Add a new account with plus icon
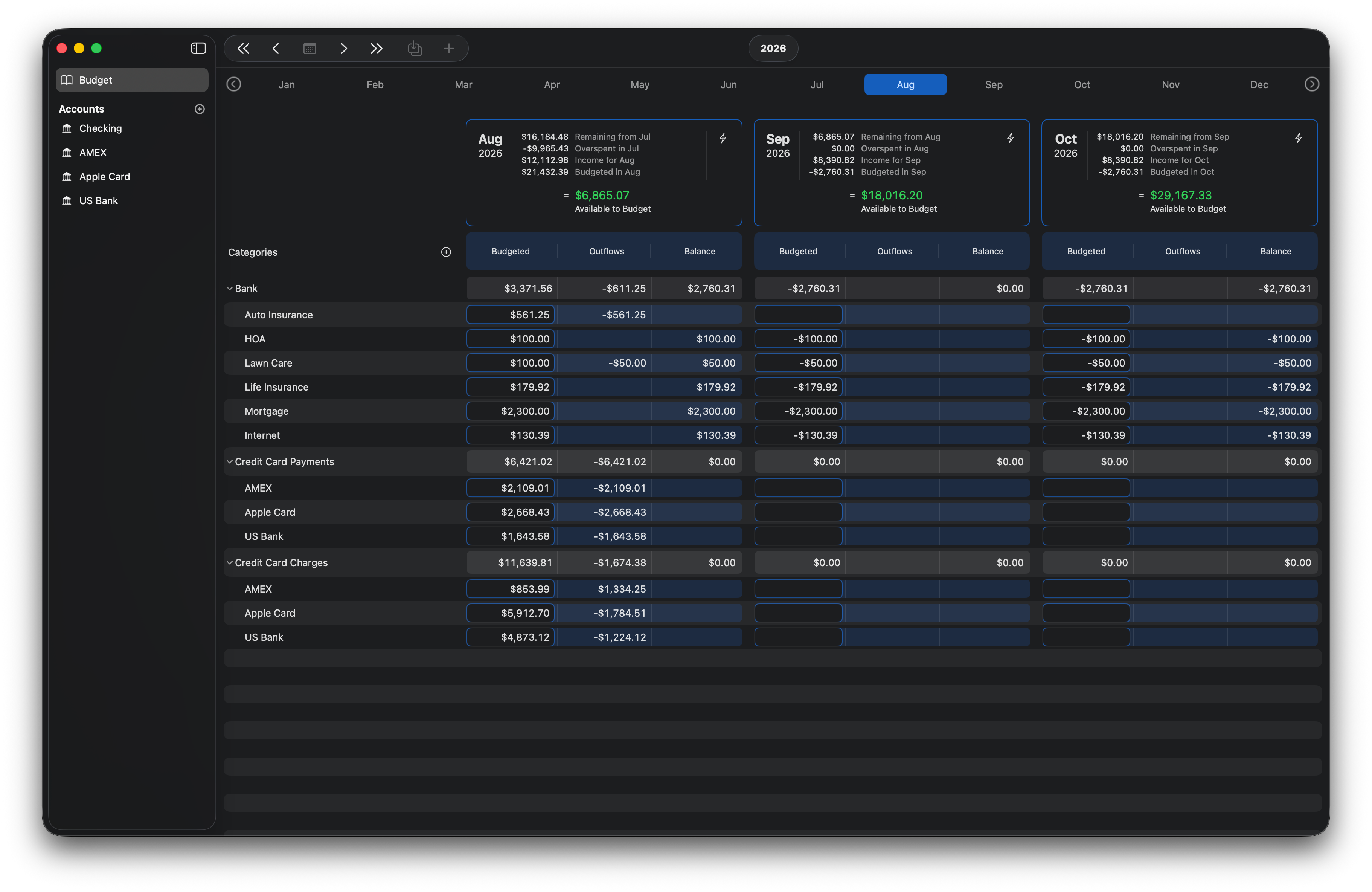This screenshot has height=892, width=1372. (x=200, y=109)
